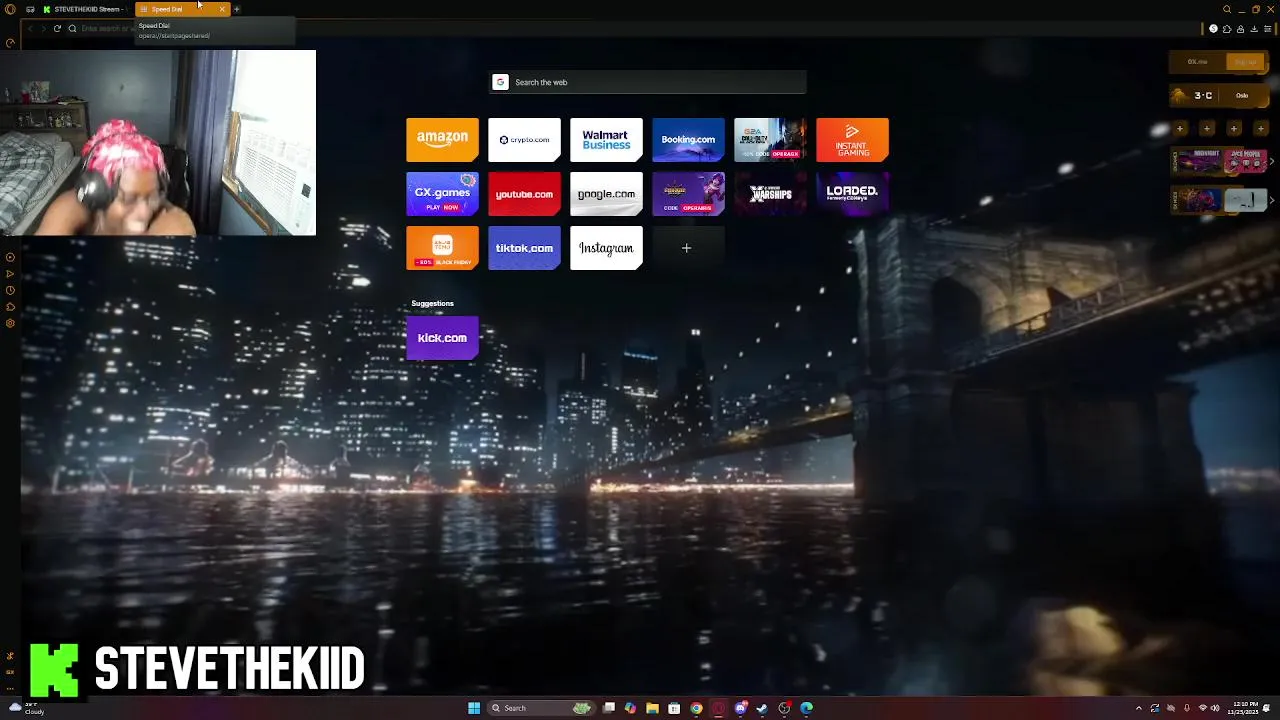Show hidden system tray icons
1280x720 pixels.
click(1138, 708)
